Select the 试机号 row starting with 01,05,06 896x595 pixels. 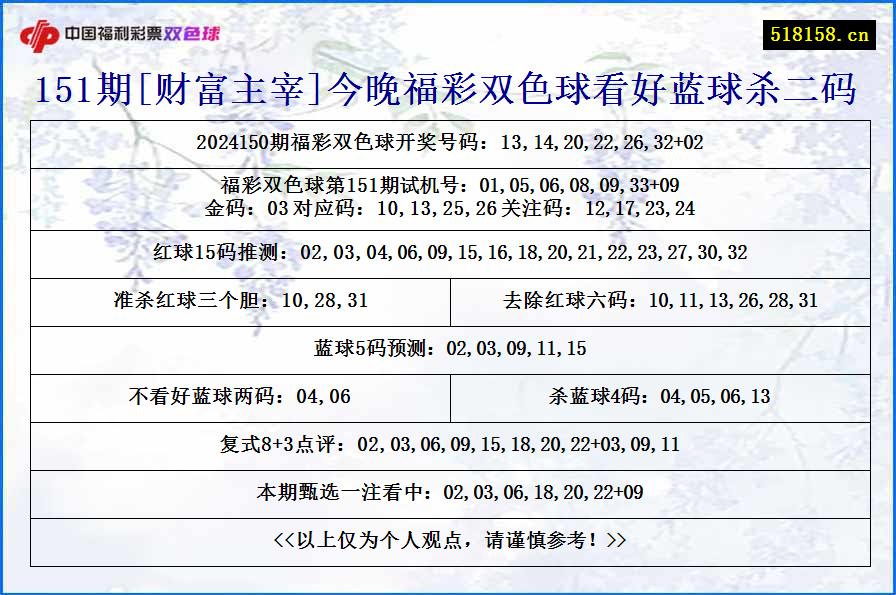click(448, 184)
